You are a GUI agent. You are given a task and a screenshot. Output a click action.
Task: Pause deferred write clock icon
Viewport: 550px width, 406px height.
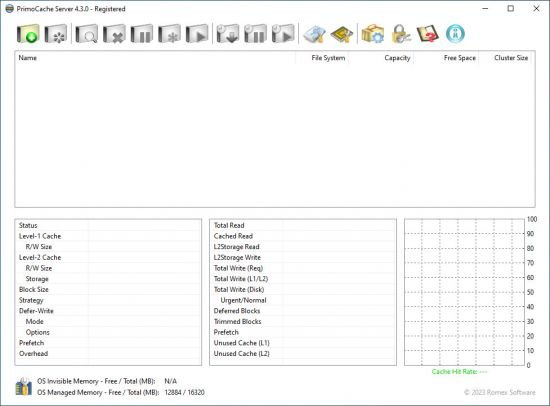point(255,34)
